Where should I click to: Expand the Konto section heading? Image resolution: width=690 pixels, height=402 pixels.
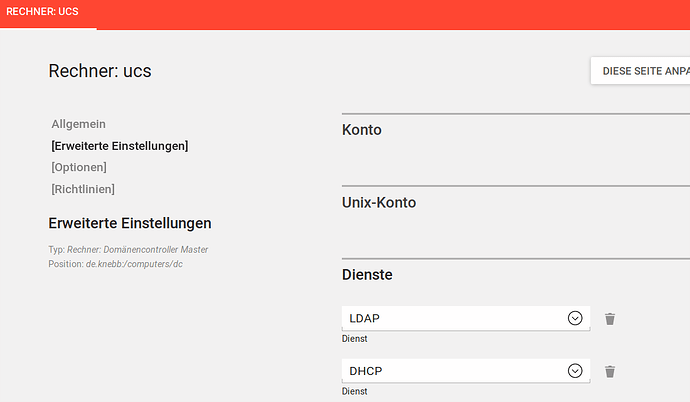pyautogui.click(x=362, y=130)
